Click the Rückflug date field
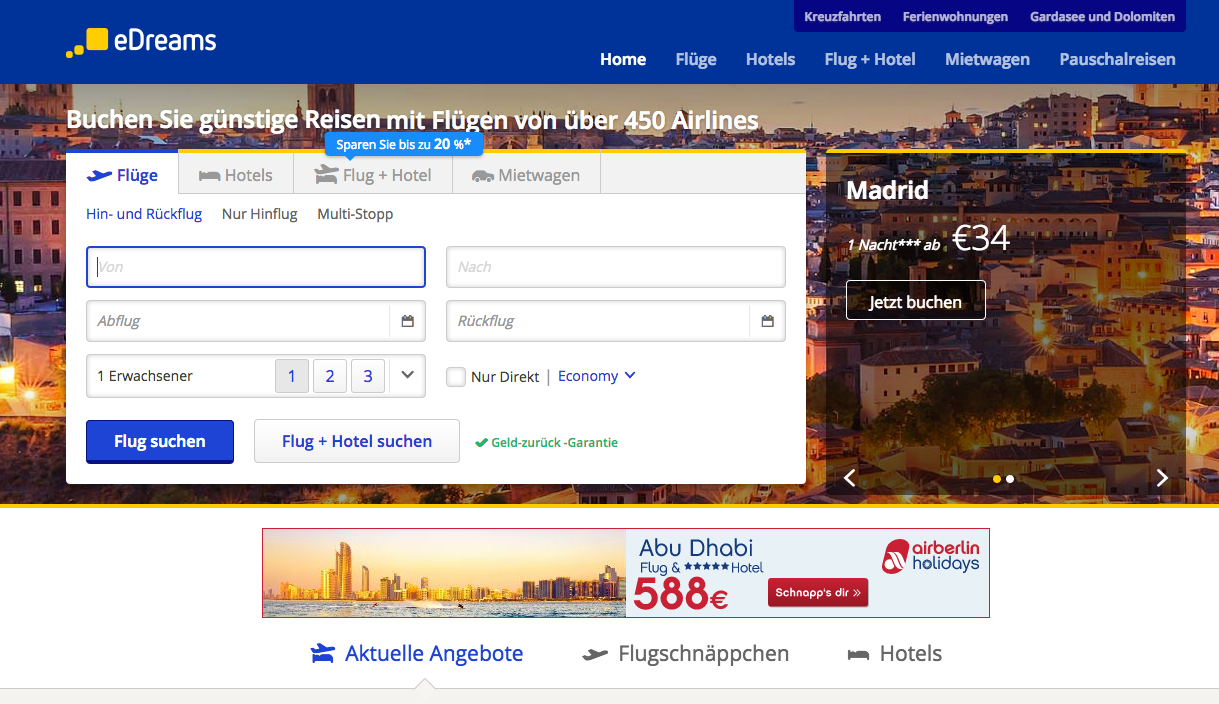Screen dimensions: 1219x704 coord(616,321)
